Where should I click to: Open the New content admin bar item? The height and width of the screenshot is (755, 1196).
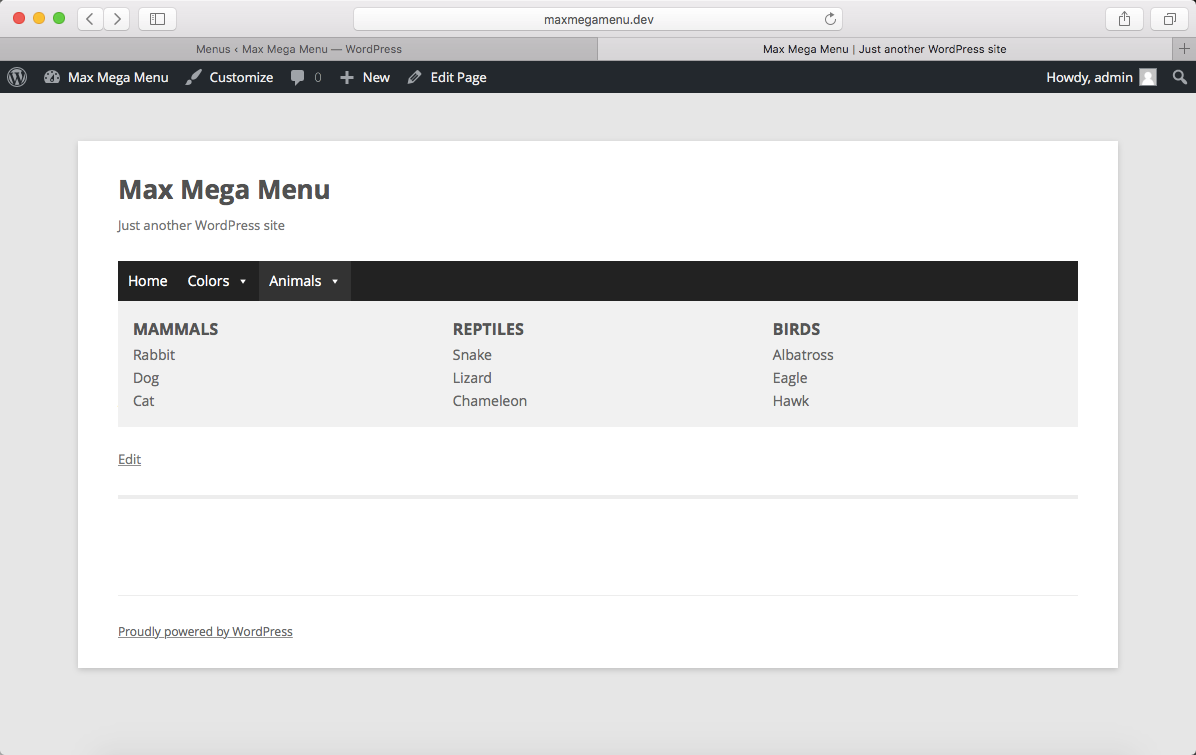[x=365, y=77]
